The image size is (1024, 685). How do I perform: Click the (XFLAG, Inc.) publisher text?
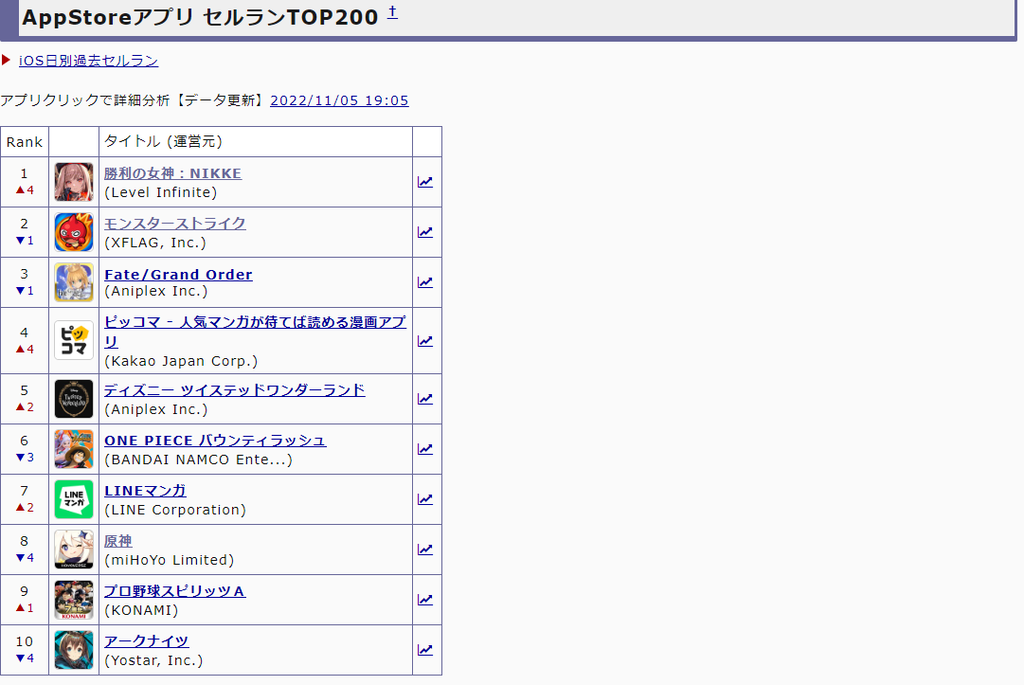click(x=155, y=243)
